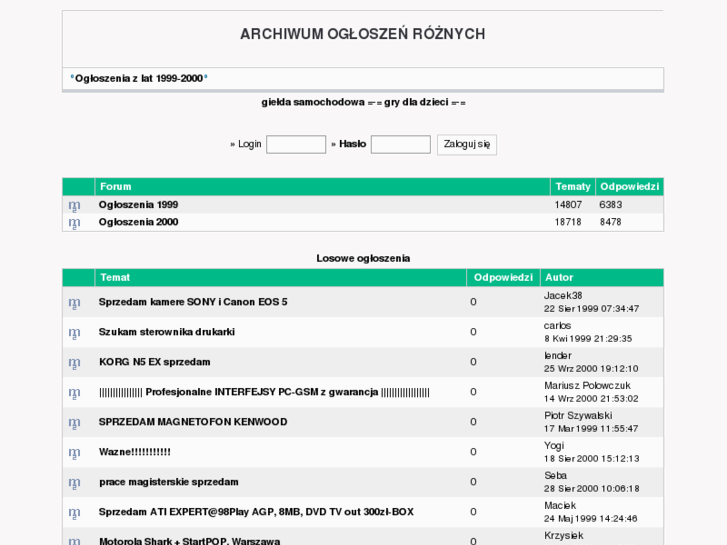Click the Zaloguj się button

467,145
